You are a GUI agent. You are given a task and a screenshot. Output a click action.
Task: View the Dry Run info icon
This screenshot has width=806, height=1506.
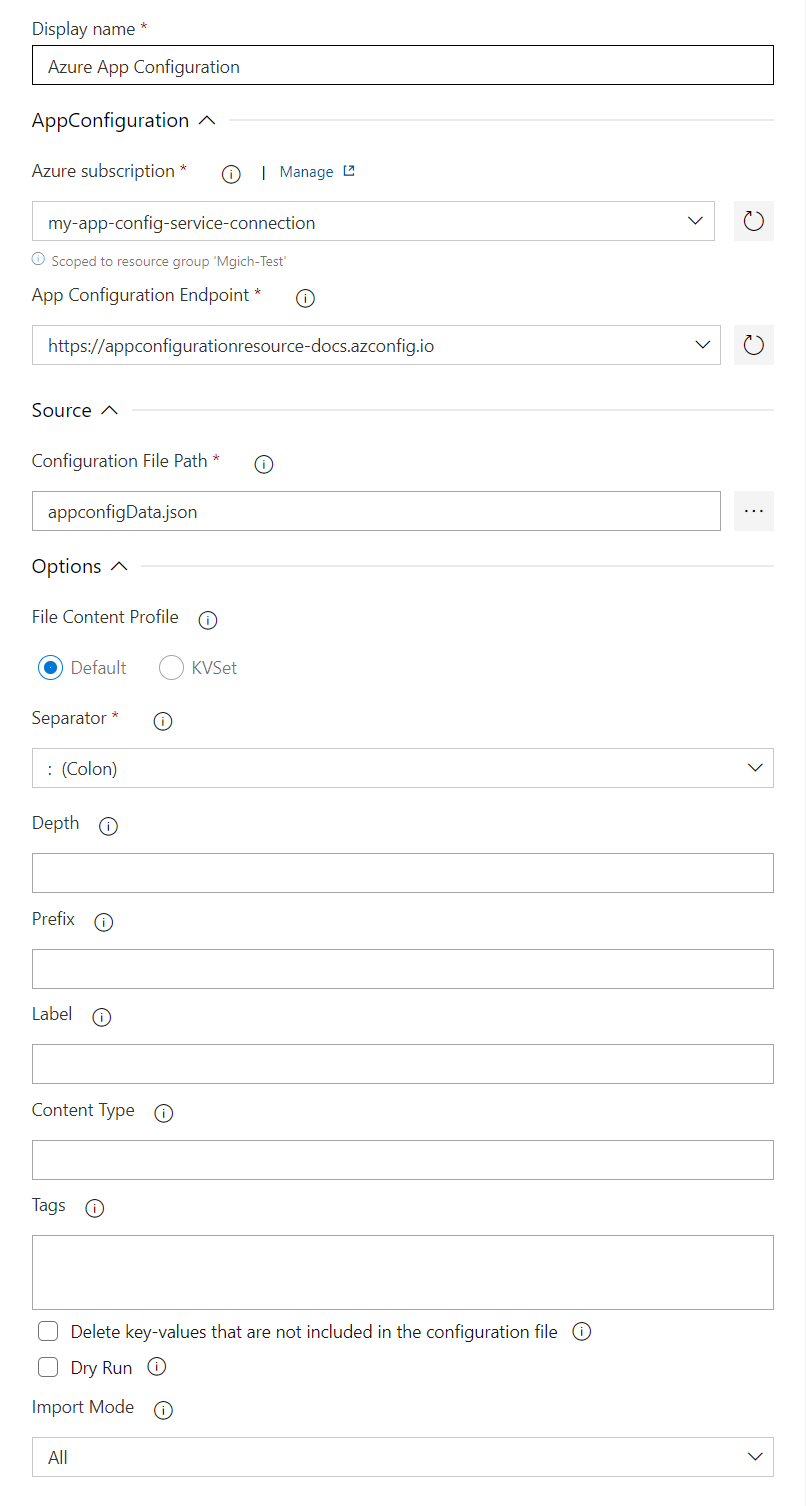point(156,1367)
